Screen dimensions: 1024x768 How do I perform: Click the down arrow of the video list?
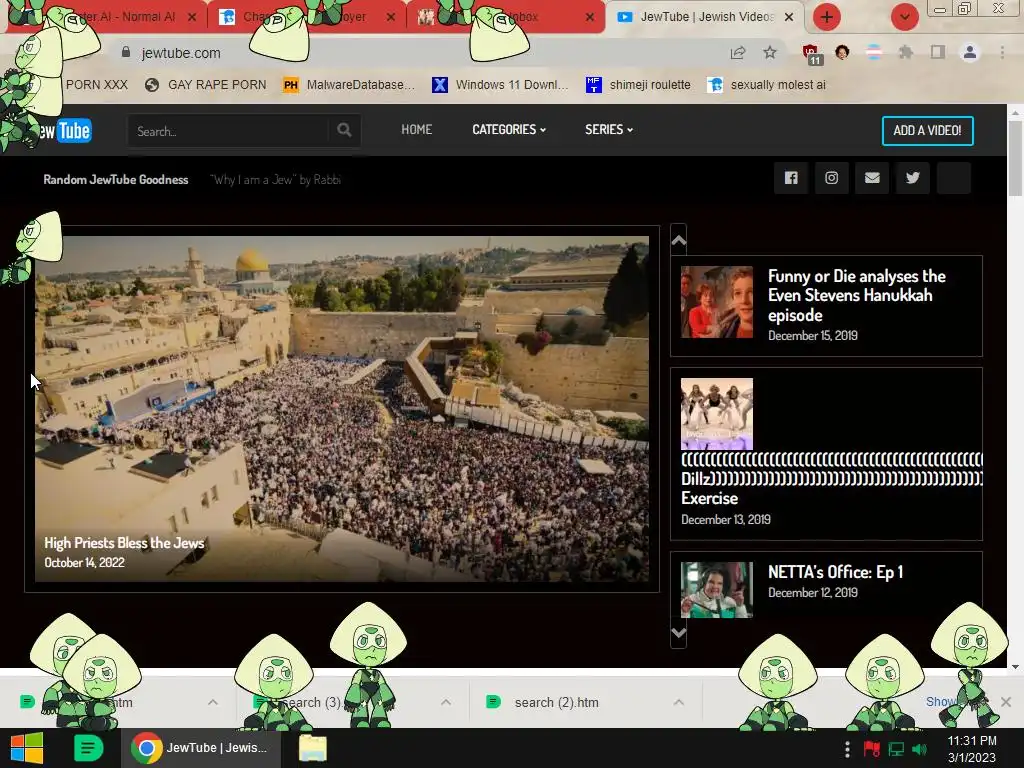pyautogui.click(x=679, y=632)
